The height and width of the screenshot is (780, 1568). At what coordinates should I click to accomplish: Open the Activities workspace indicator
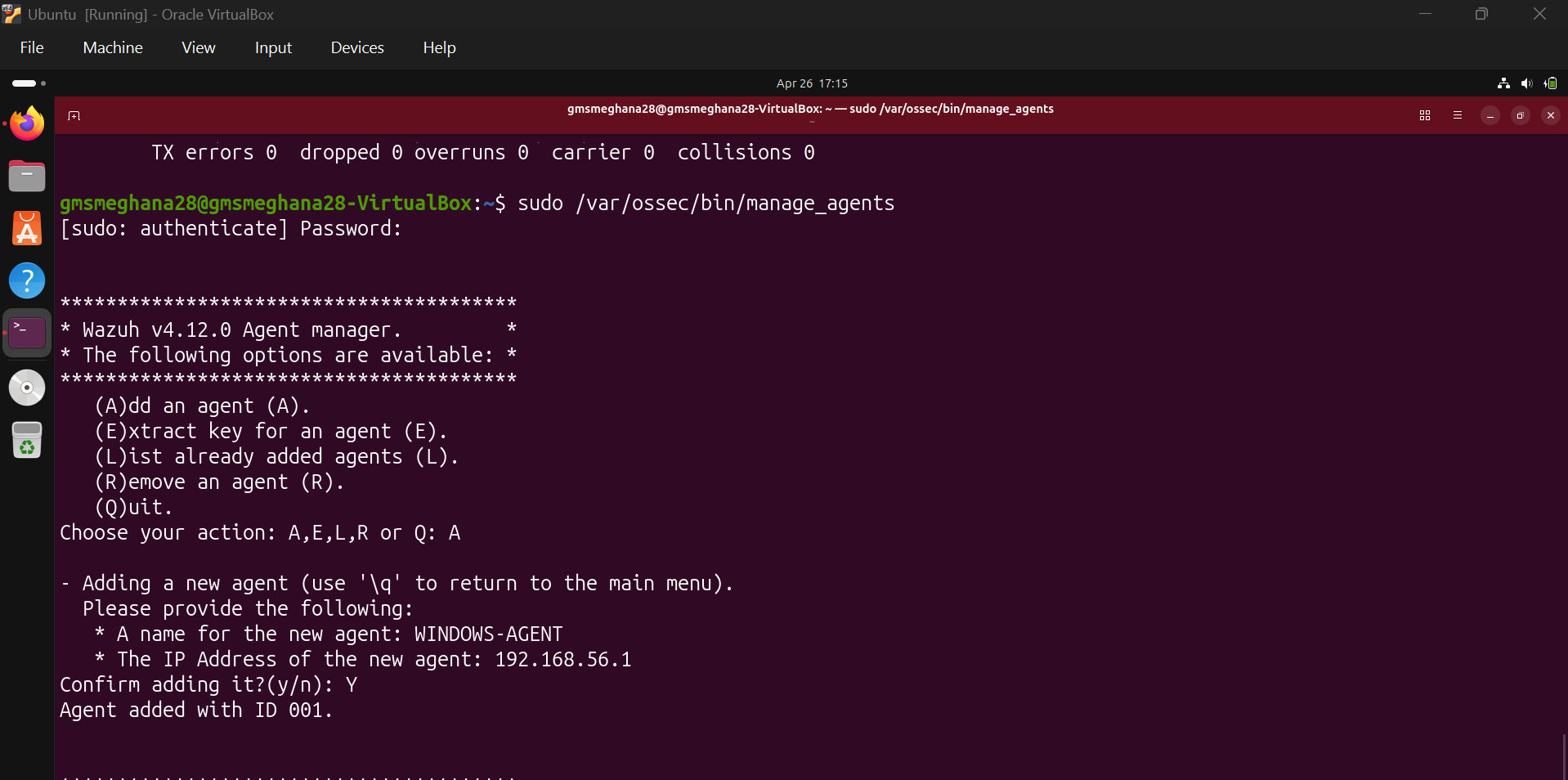click(x=29, y=83)
